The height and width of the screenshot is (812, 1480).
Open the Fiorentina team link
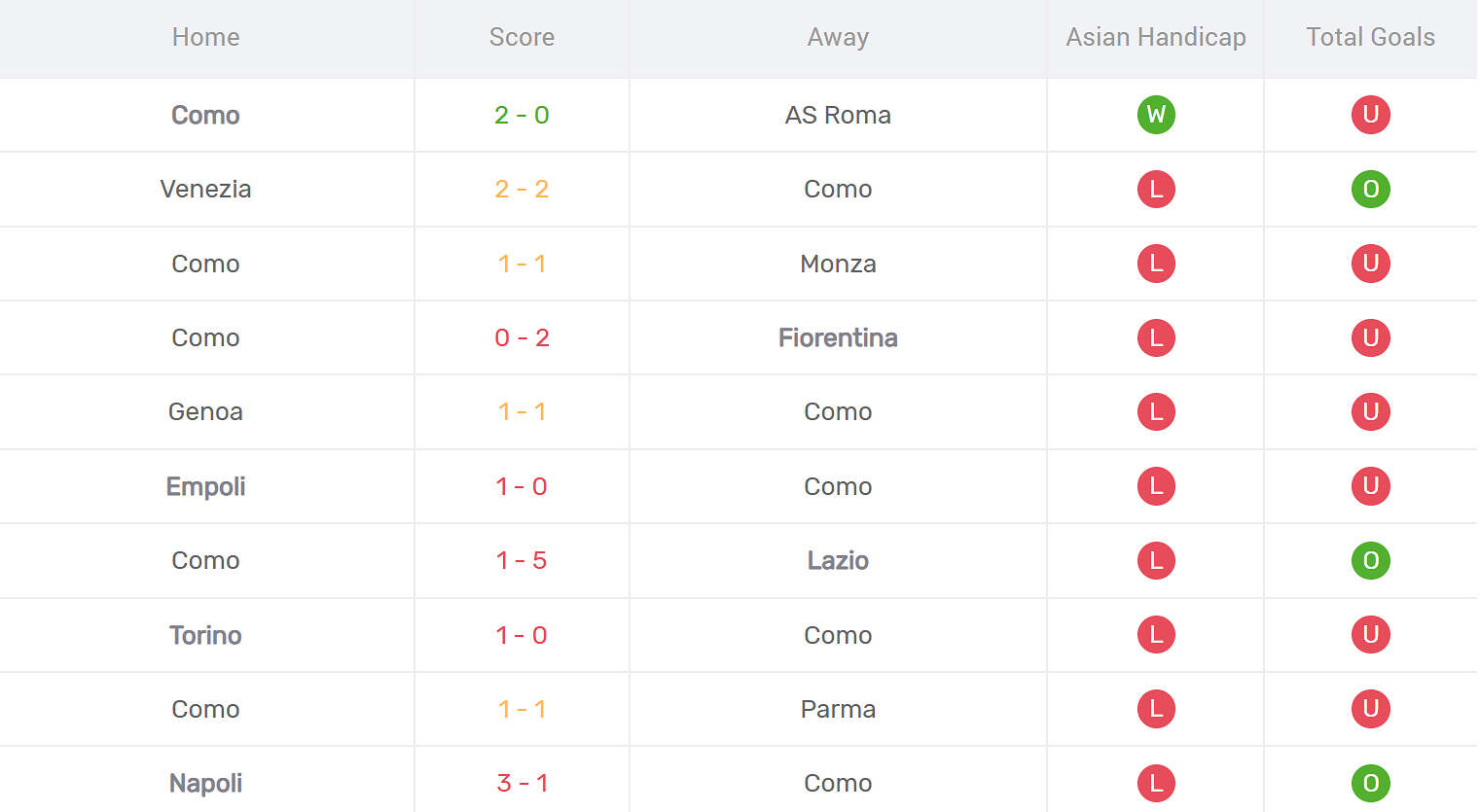(838, 337)
